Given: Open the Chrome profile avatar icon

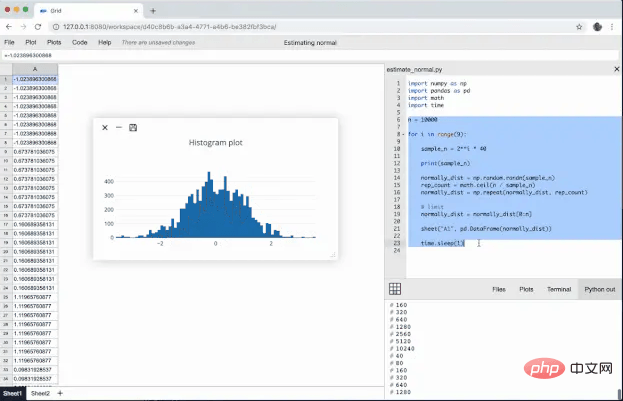Looking at the screenshot, I should [597, 27].
